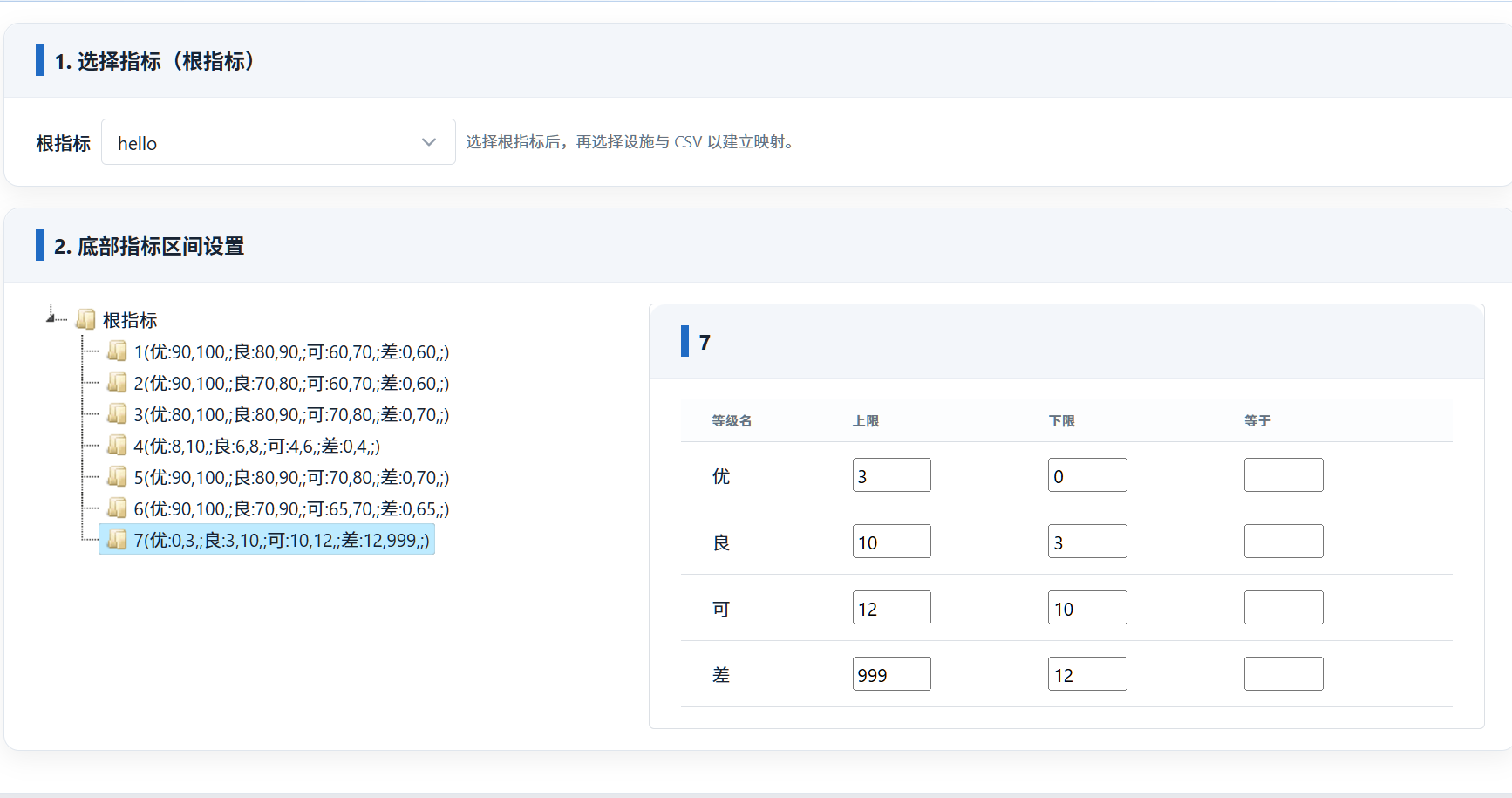Click folder icon of tree node 6
The height and width of the screenshot is (798, 1512).
coord(117,508)
